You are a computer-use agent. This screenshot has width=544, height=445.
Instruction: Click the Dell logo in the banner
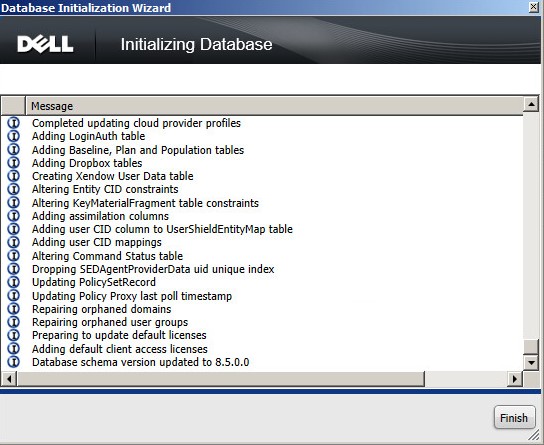(x=45, y=44)
